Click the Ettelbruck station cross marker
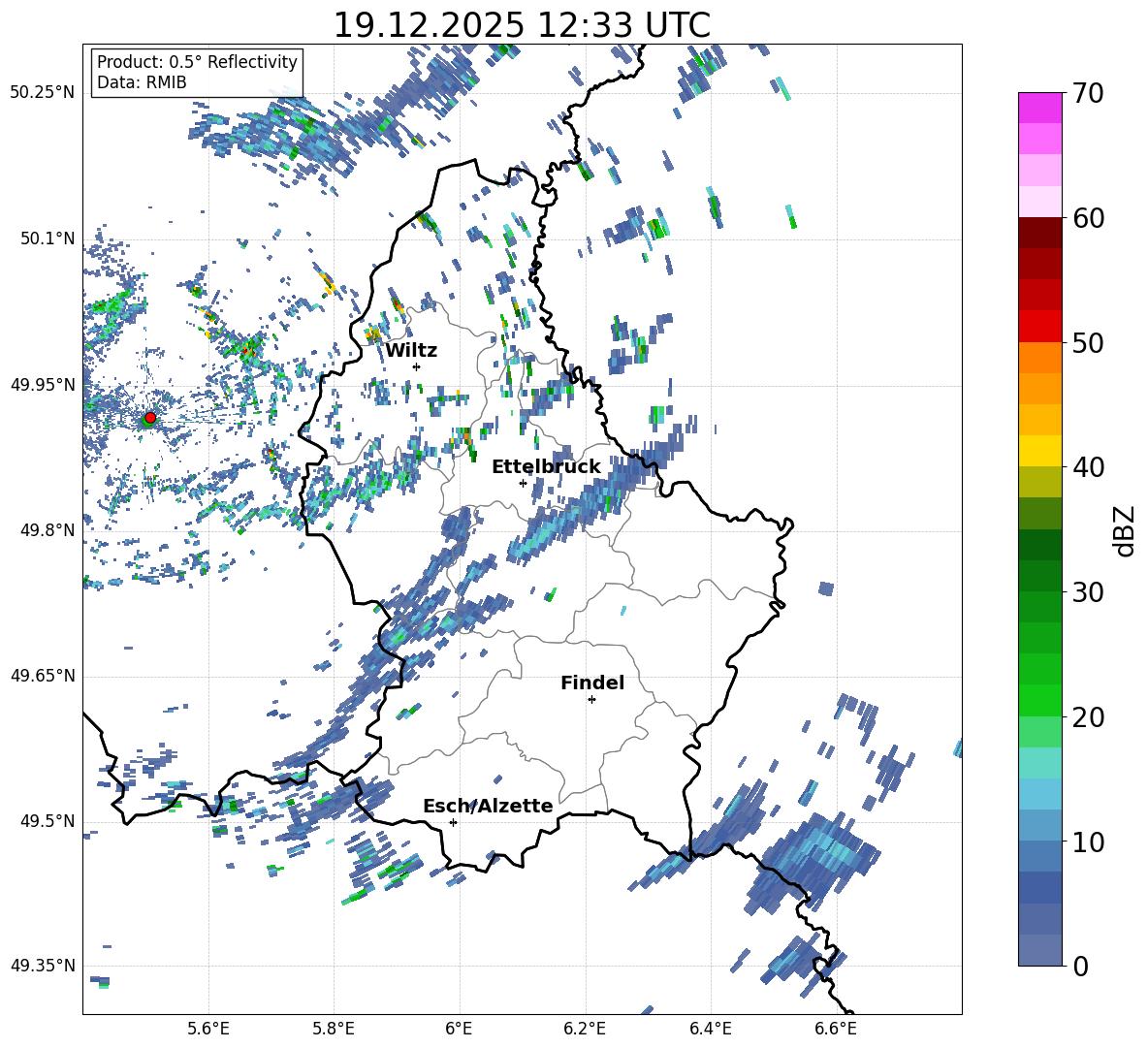Viewport: 1148px width, 1048px height. click(523, 483)
